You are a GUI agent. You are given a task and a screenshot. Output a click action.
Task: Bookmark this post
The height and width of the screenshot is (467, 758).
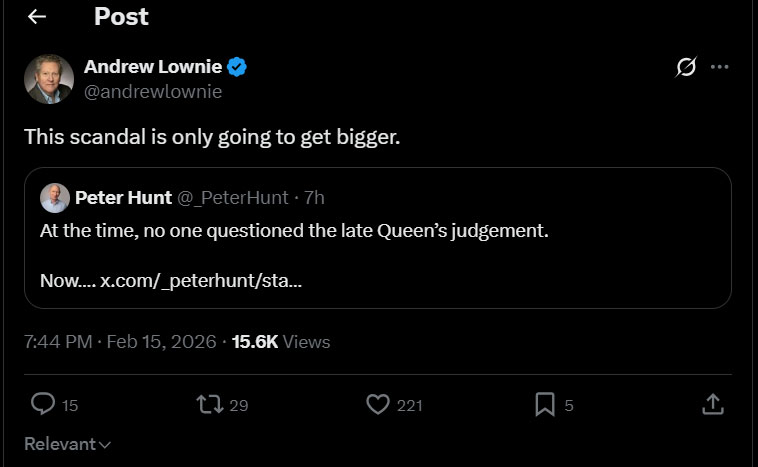click(x=545, y=404)
